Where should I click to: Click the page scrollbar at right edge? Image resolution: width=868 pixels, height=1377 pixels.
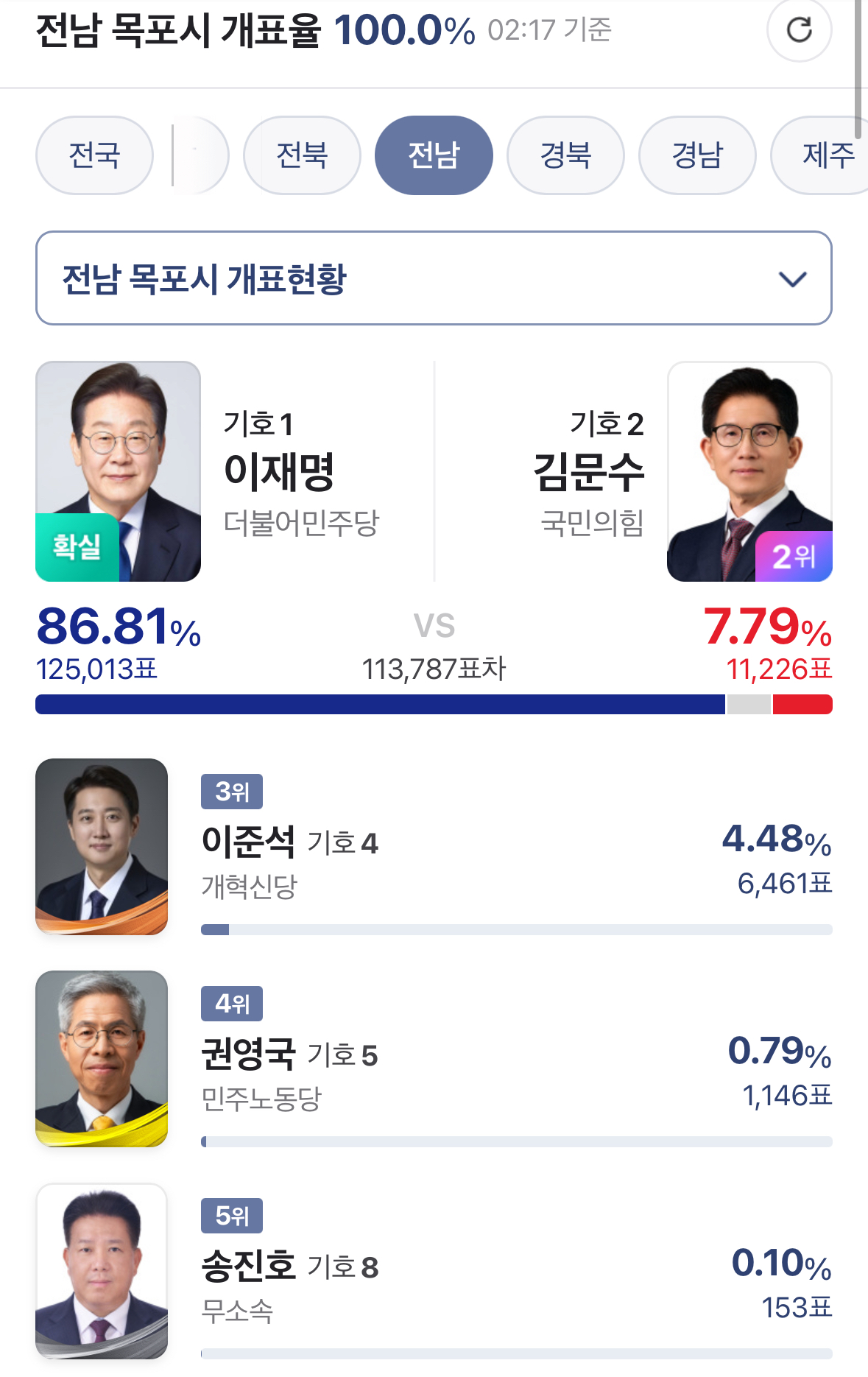[858, 59]
